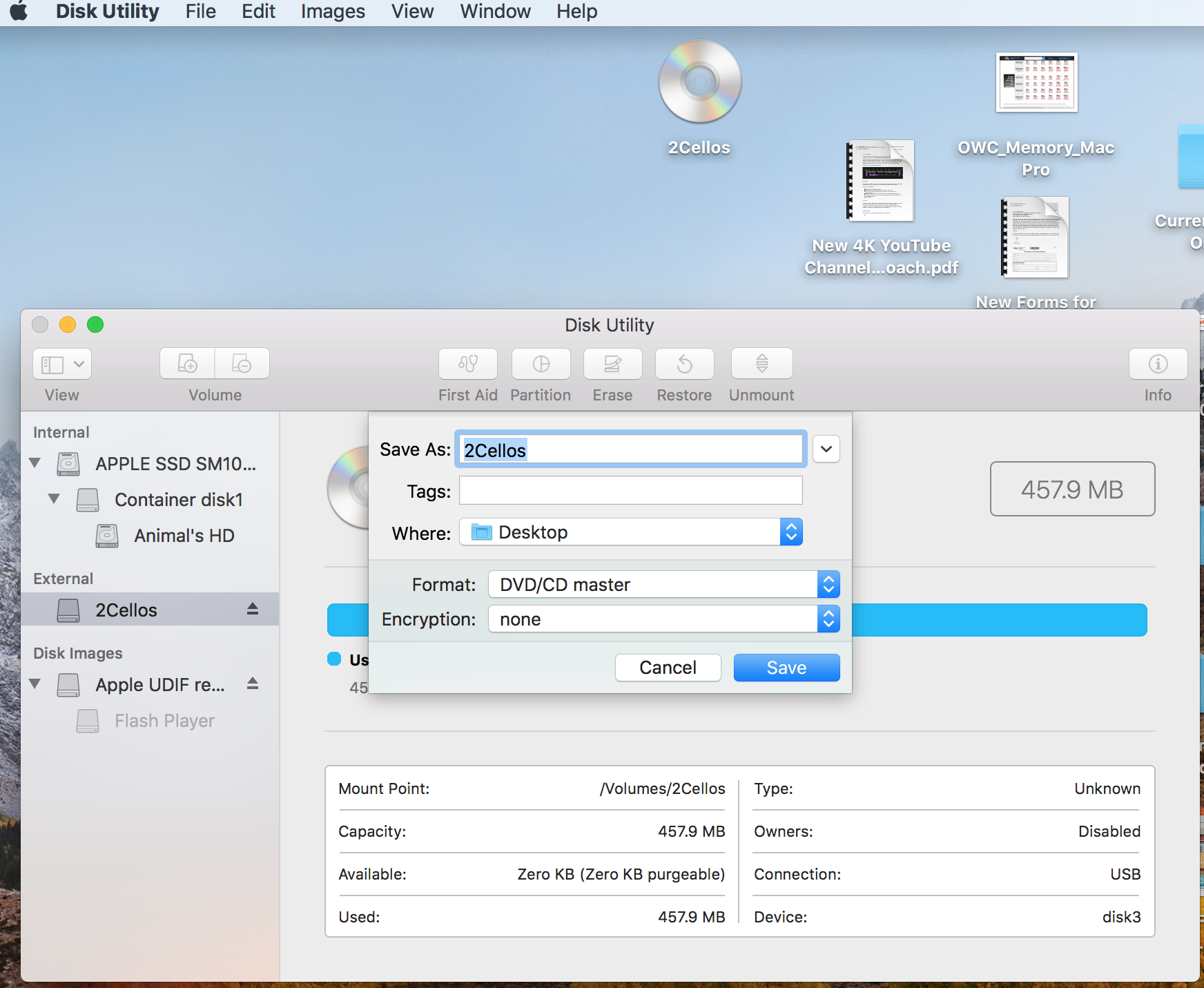This screenshot has height=988, width=1204.
Task: Click the Save As name field
Action: [x=631, y=449]
